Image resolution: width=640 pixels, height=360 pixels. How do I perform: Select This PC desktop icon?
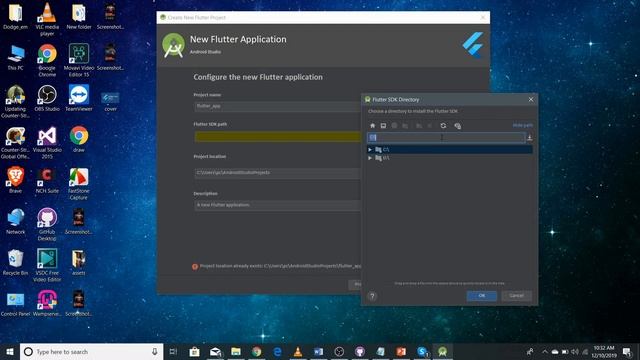pyautogui.click(x=16, y=57)
